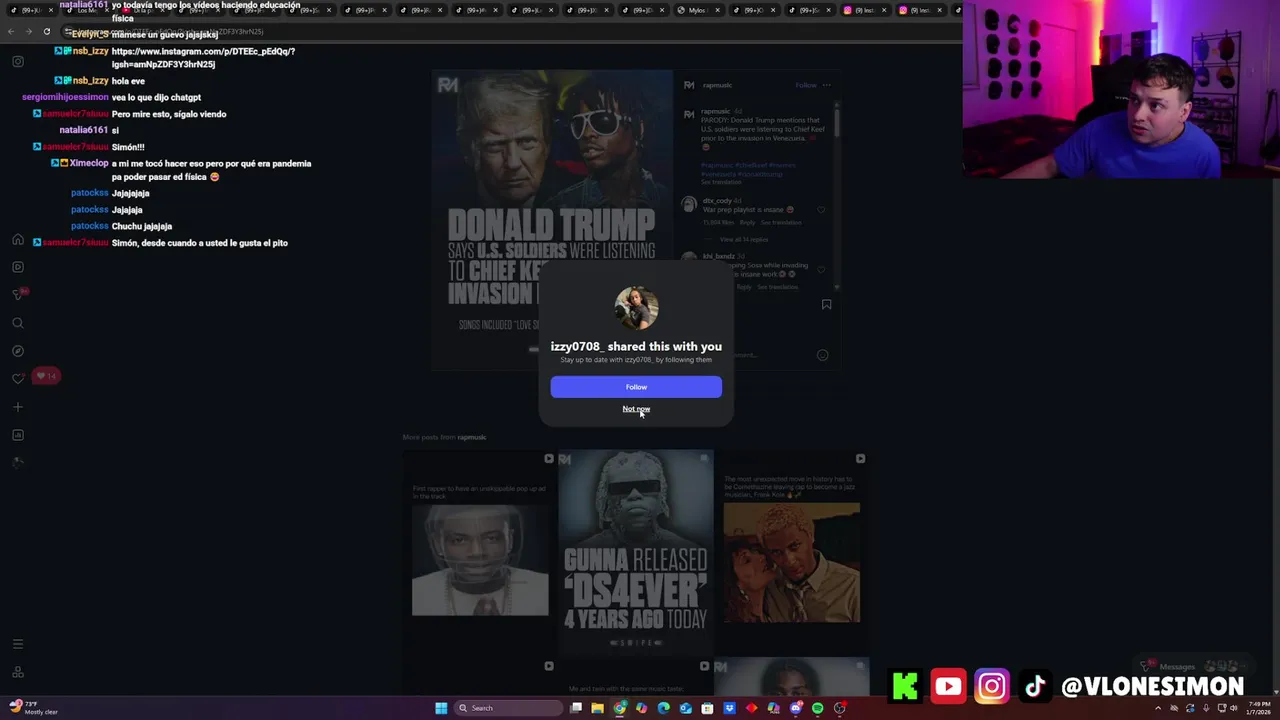Viewport: 1280px width, 720px height.
Task: Expand View all 14 replies
Action: 744,240
